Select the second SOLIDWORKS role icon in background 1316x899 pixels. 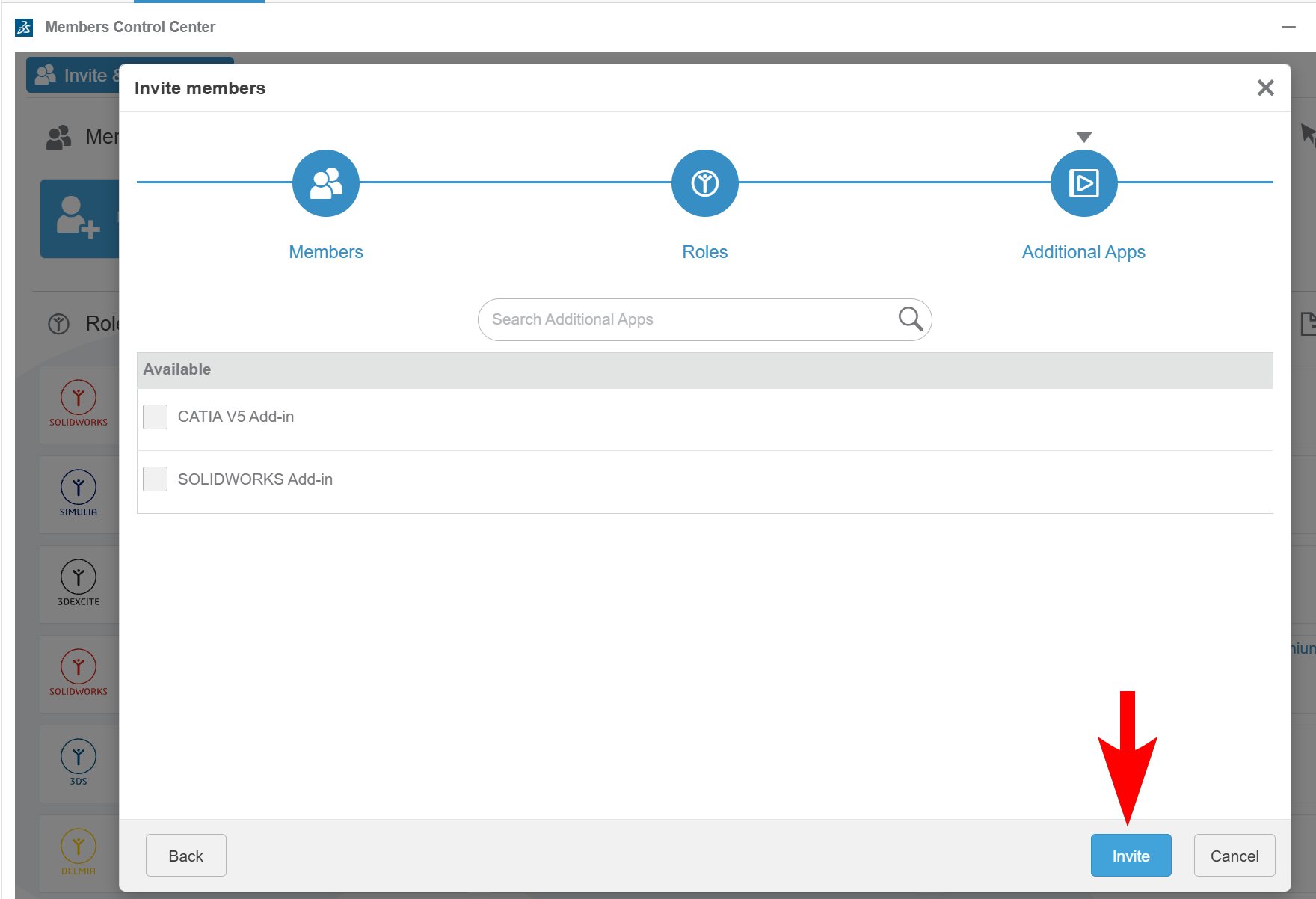coord(79,673)
